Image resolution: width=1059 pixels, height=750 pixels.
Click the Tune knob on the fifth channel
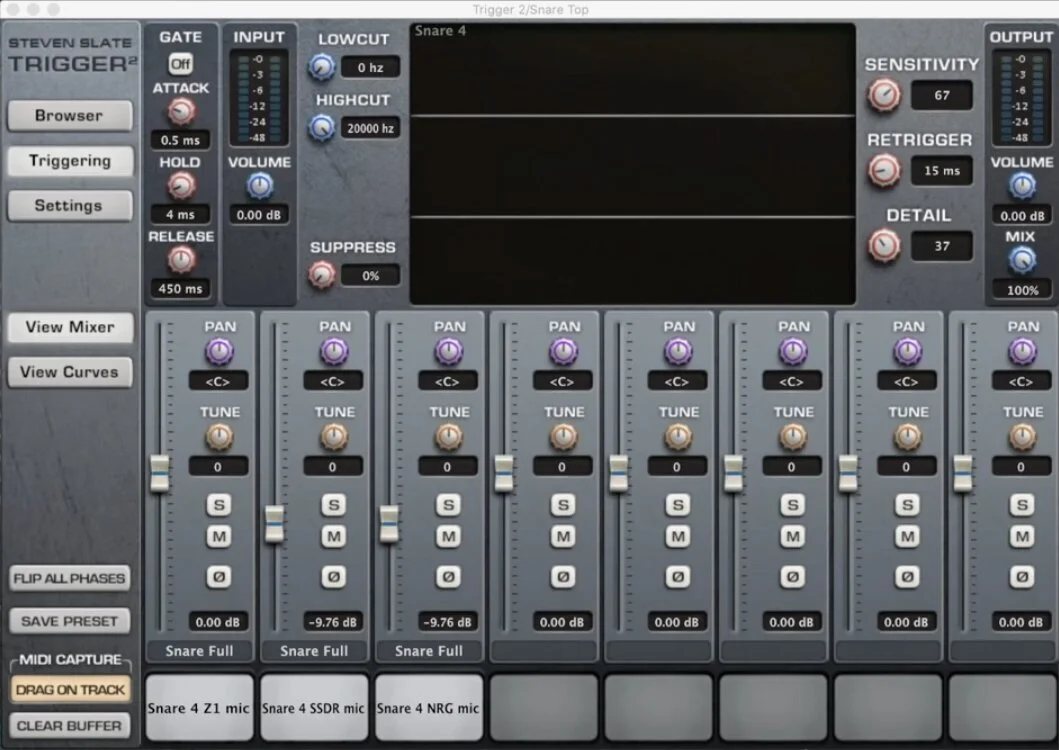point(678,437)
